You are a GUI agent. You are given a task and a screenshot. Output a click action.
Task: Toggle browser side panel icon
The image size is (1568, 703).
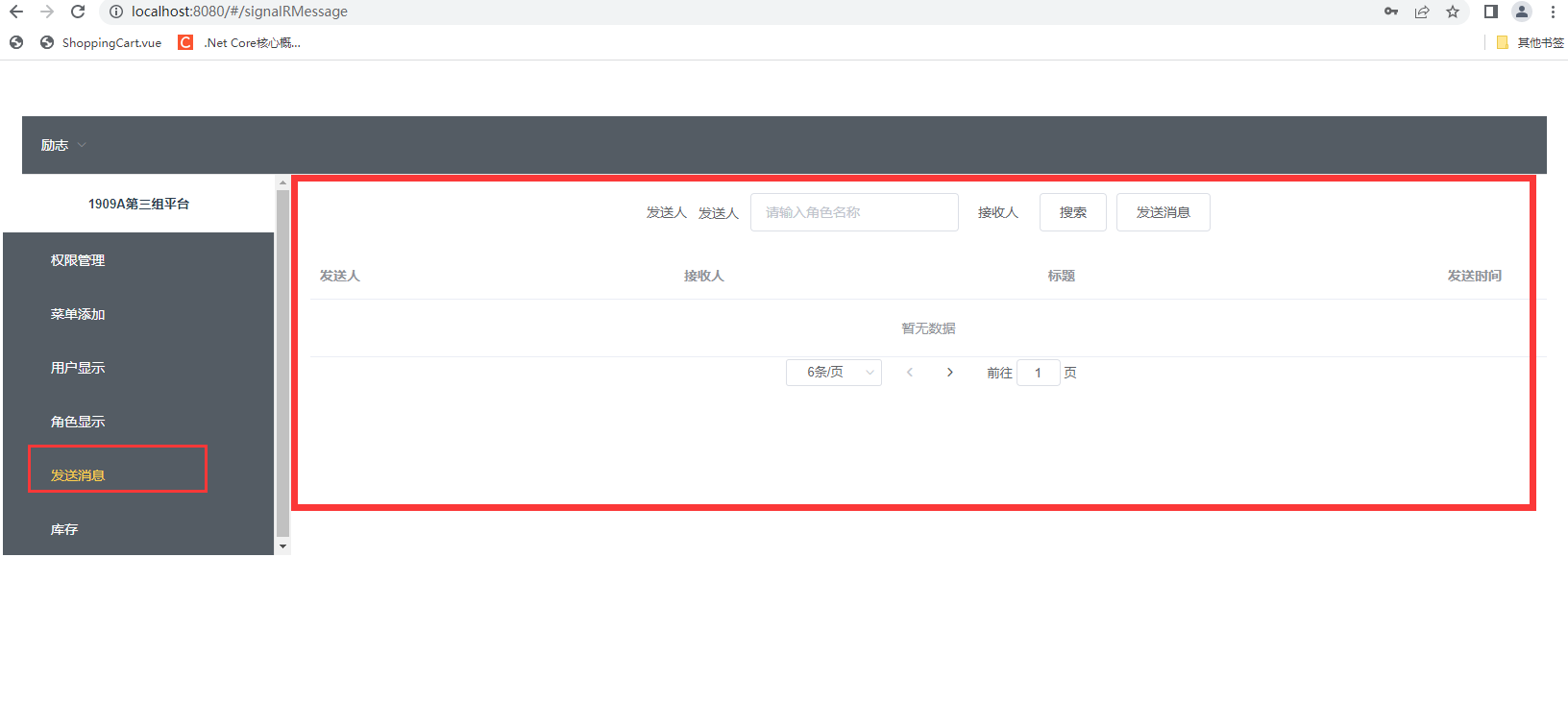click(x=1491, y=12)
